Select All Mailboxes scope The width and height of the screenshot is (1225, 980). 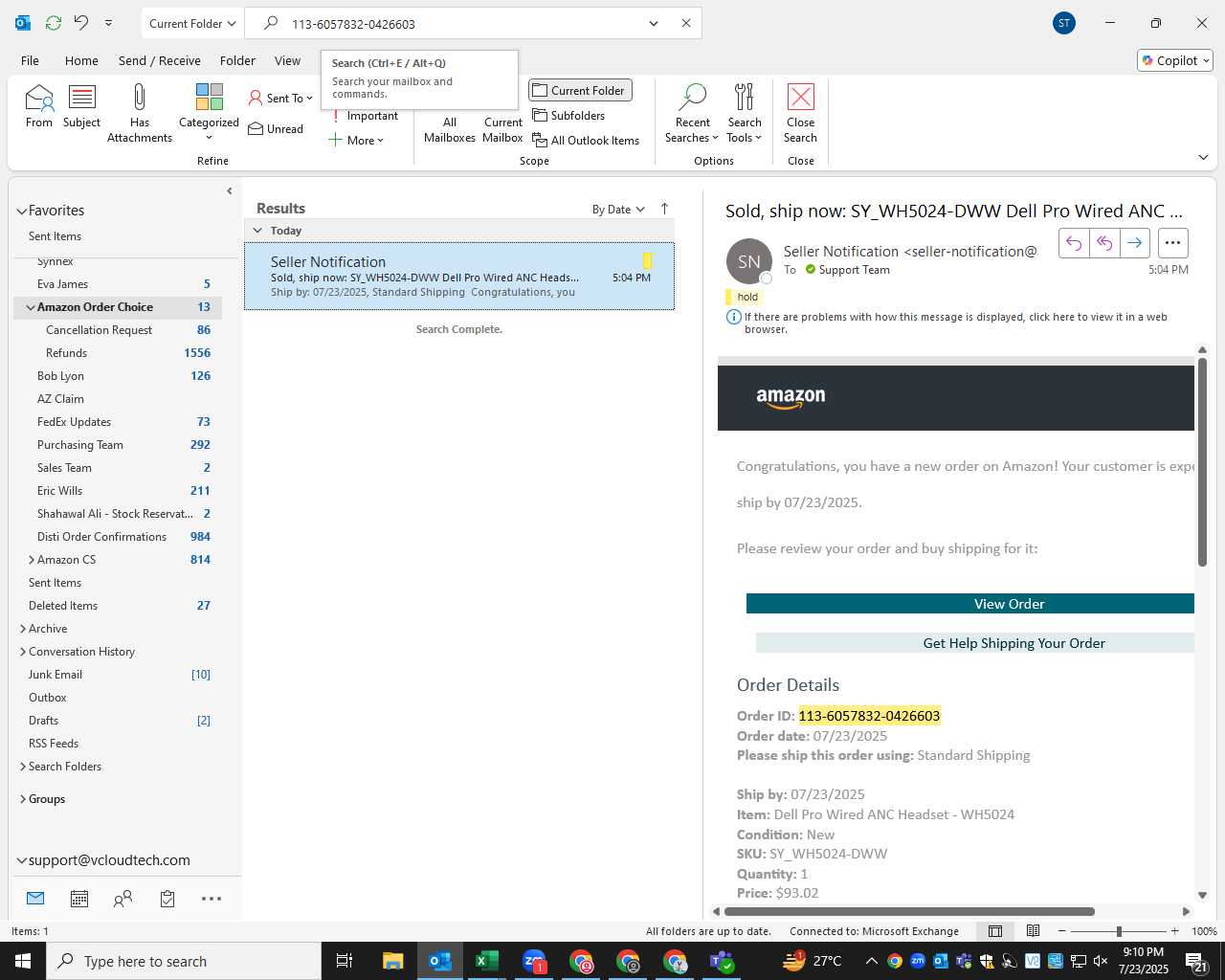[449, 129]
